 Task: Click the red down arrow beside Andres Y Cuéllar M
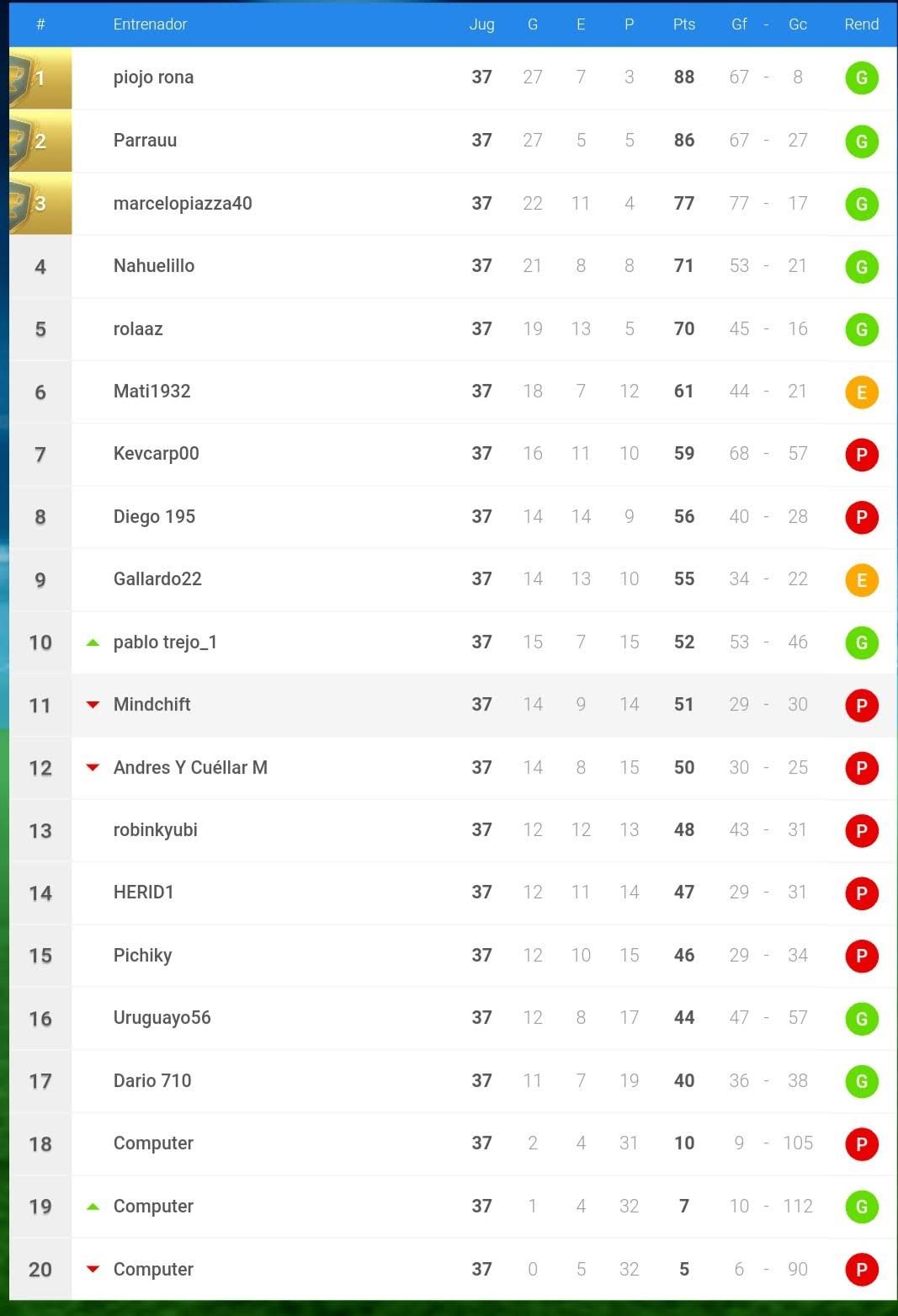pos(93,768)
